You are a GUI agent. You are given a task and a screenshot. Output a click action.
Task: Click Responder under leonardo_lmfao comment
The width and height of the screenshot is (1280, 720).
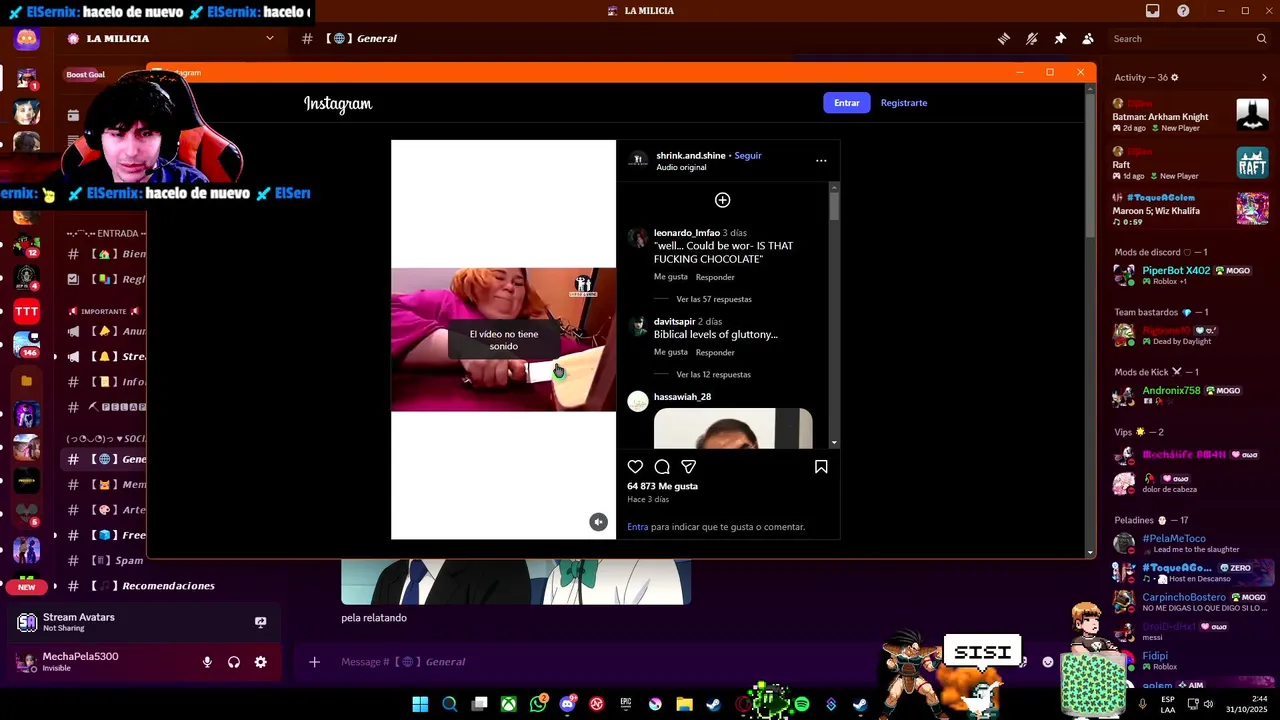pyautogui.click(x=715, y=277)
